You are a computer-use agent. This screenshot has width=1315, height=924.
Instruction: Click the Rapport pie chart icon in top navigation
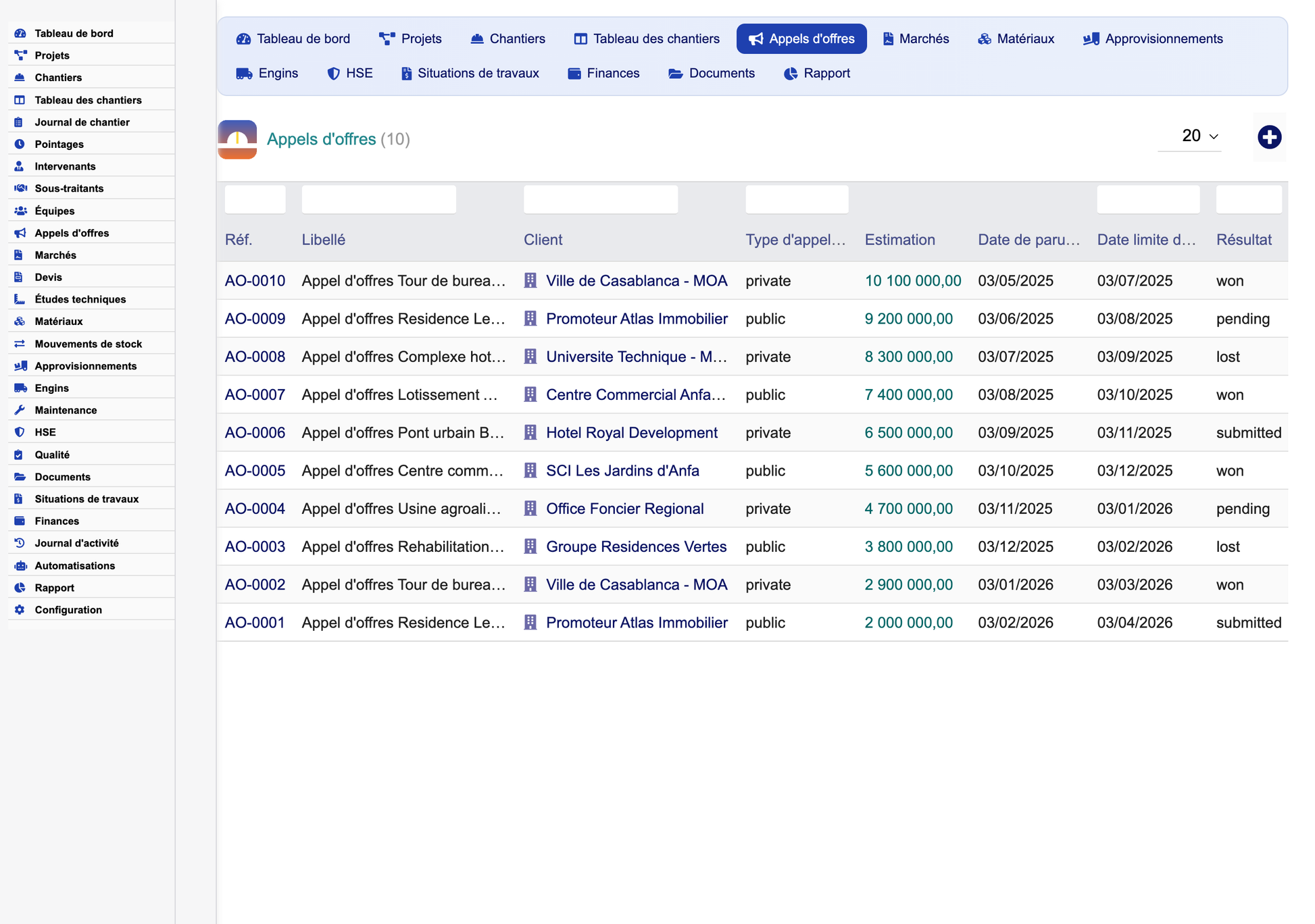point(791,74)
